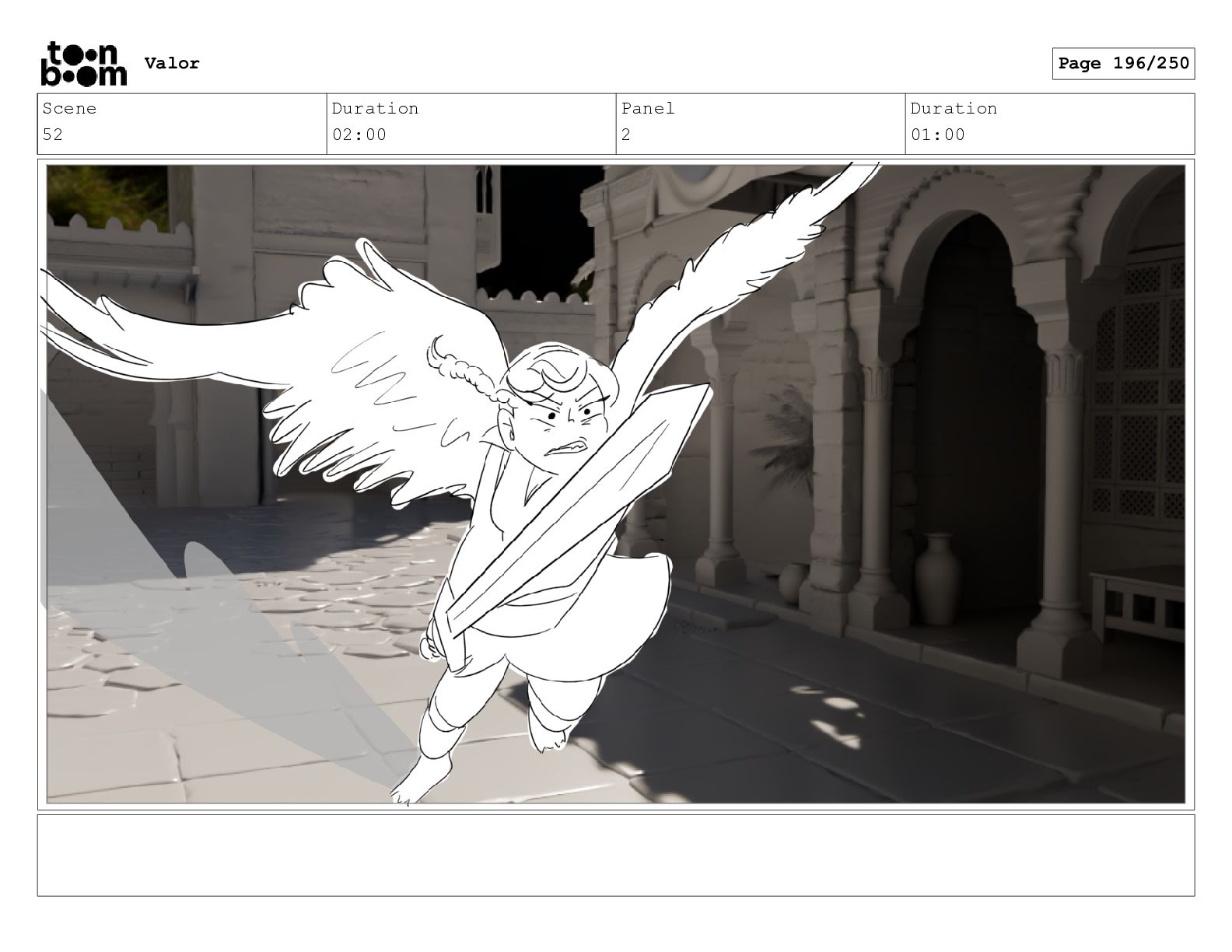Click the empty notes box below the panel

point(615,855)
